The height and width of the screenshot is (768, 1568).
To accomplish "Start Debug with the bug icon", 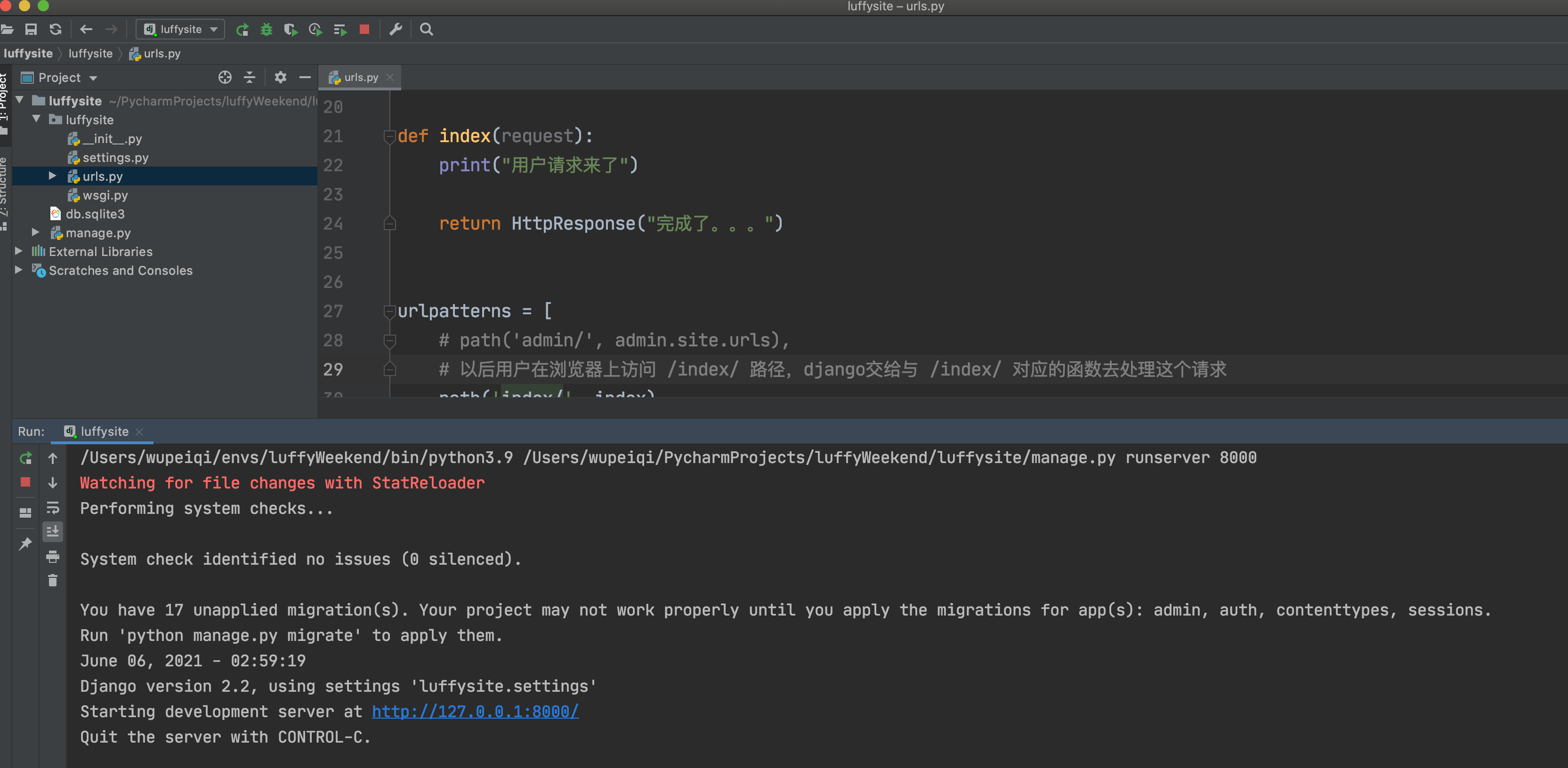I will (266, 29).
